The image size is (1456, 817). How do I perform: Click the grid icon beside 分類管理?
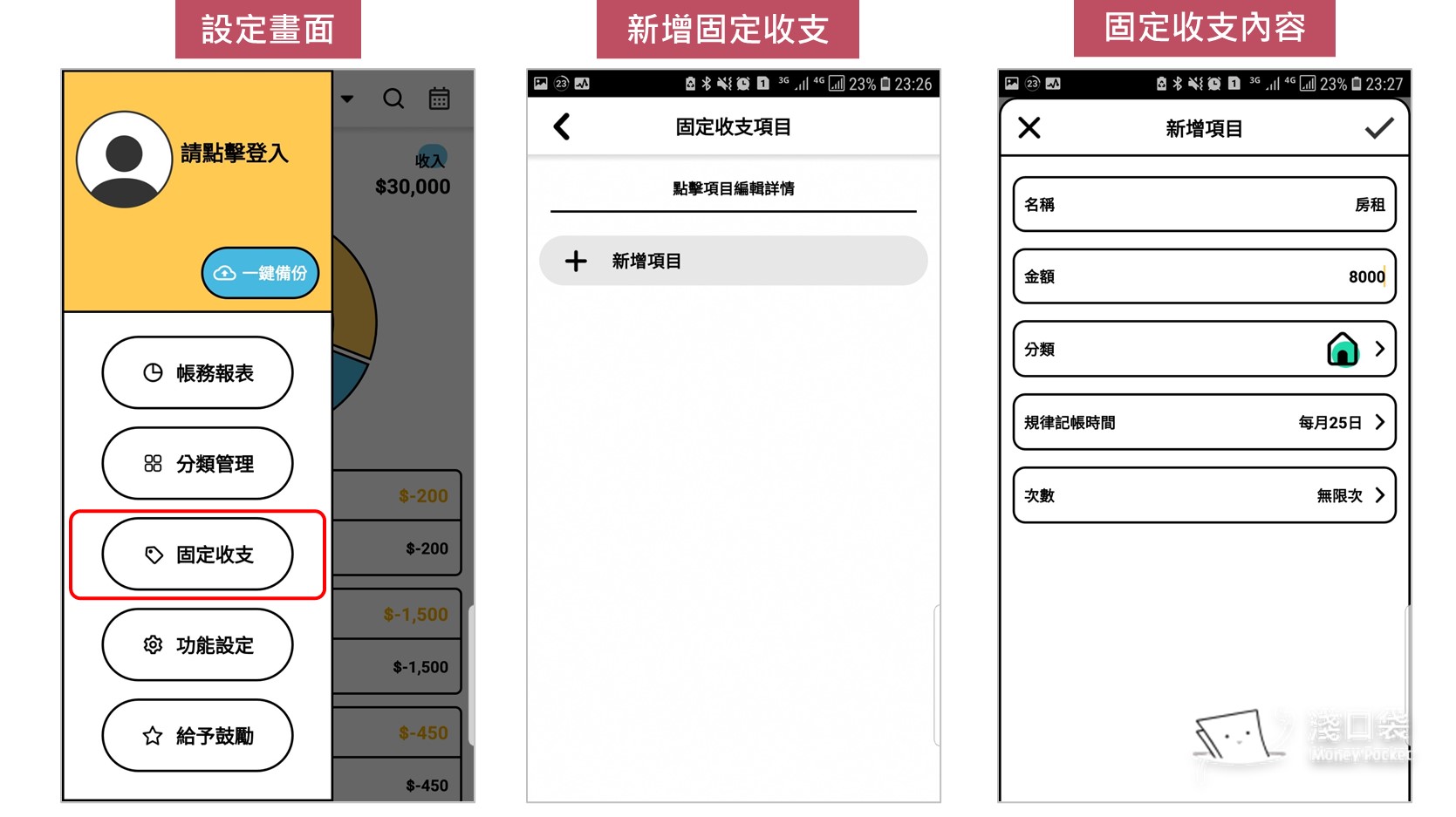point(153,463)
